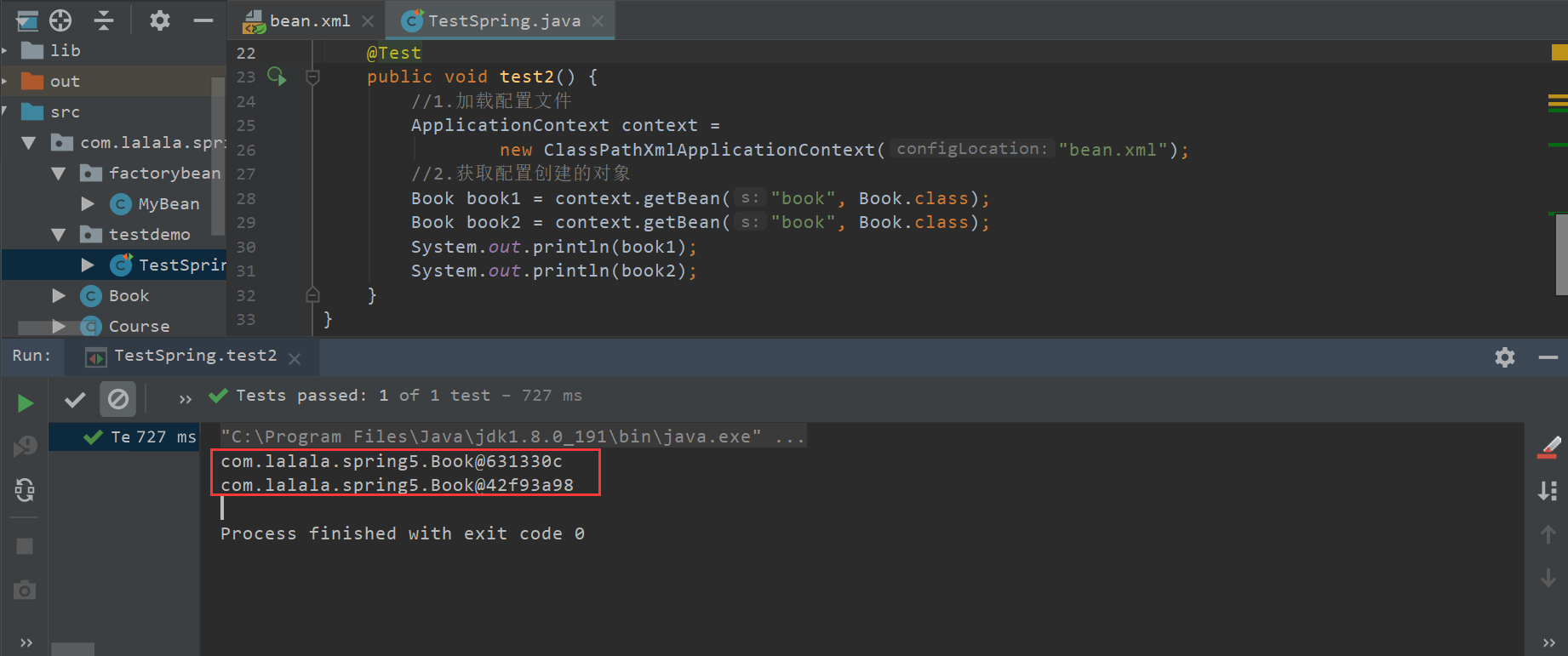This screenshot has width=1568, height=656.
Task: Collapse the com.lalala.spring5 package
Action: (29, 143)
